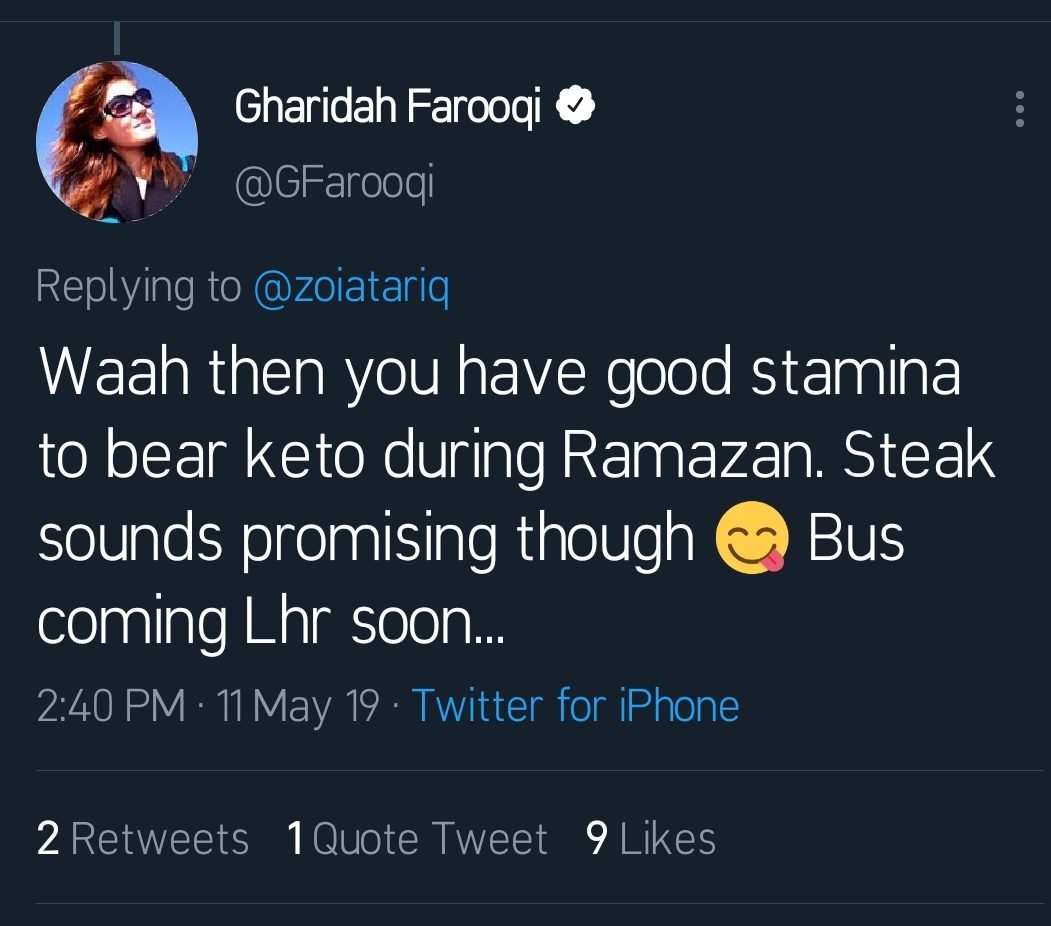The image size is (1051, 926).
Task: Click the display name Gharidah Farooqi
Action: (x=387, y=106)
